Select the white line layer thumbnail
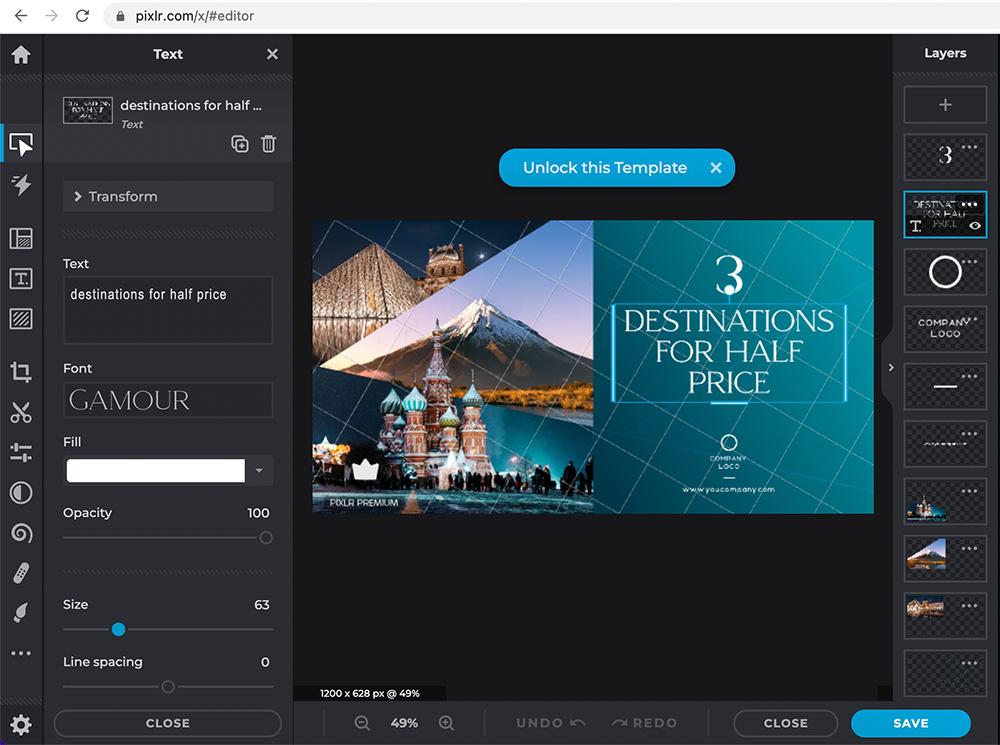 tap(945, 387)
